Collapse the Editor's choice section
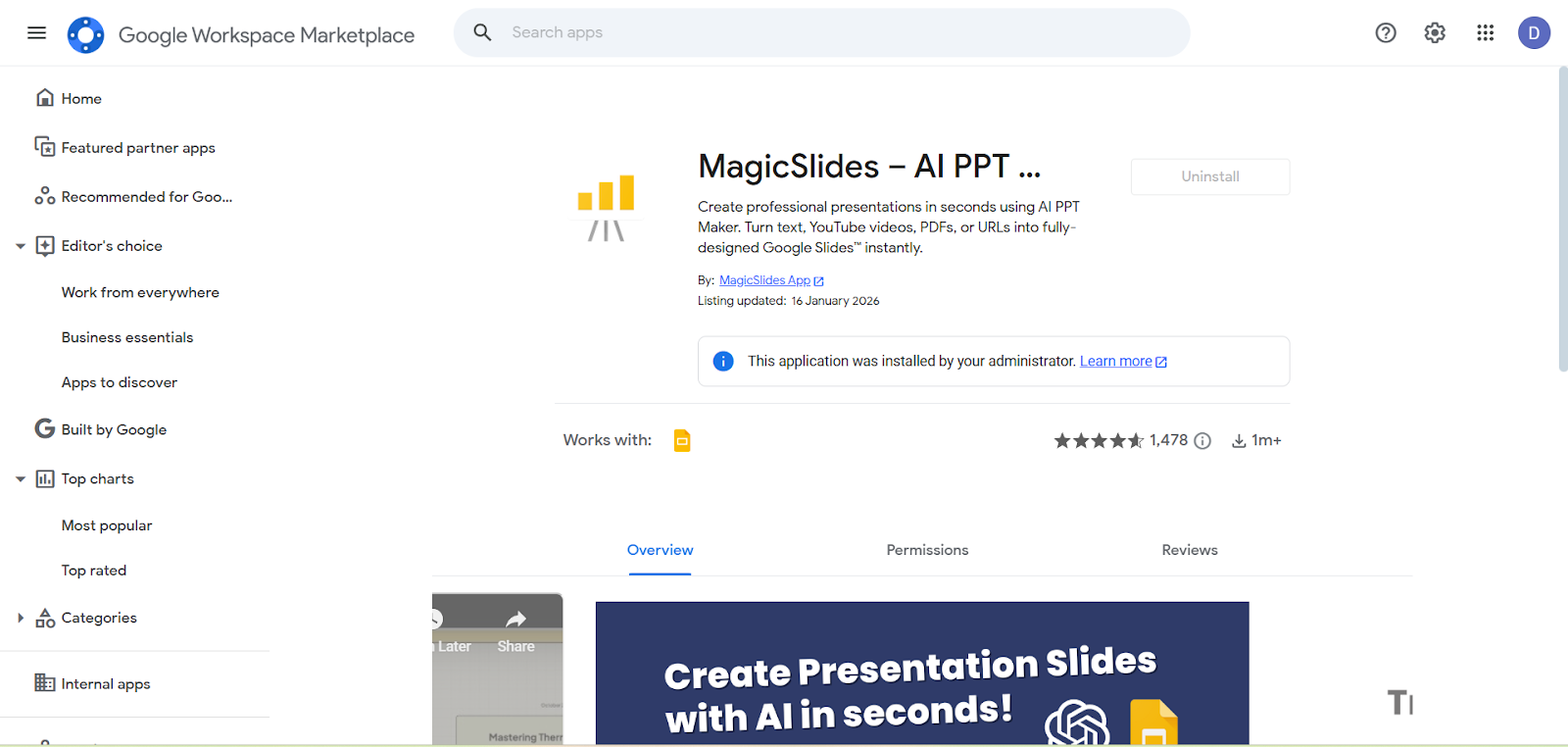The image size is (1568, 747). point(21,246)
